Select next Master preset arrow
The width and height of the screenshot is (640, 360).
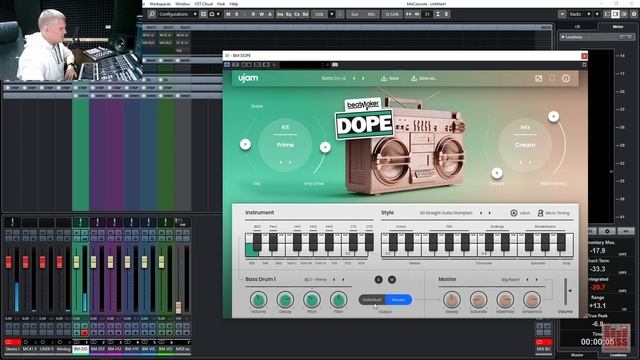(x=536, y=280)
